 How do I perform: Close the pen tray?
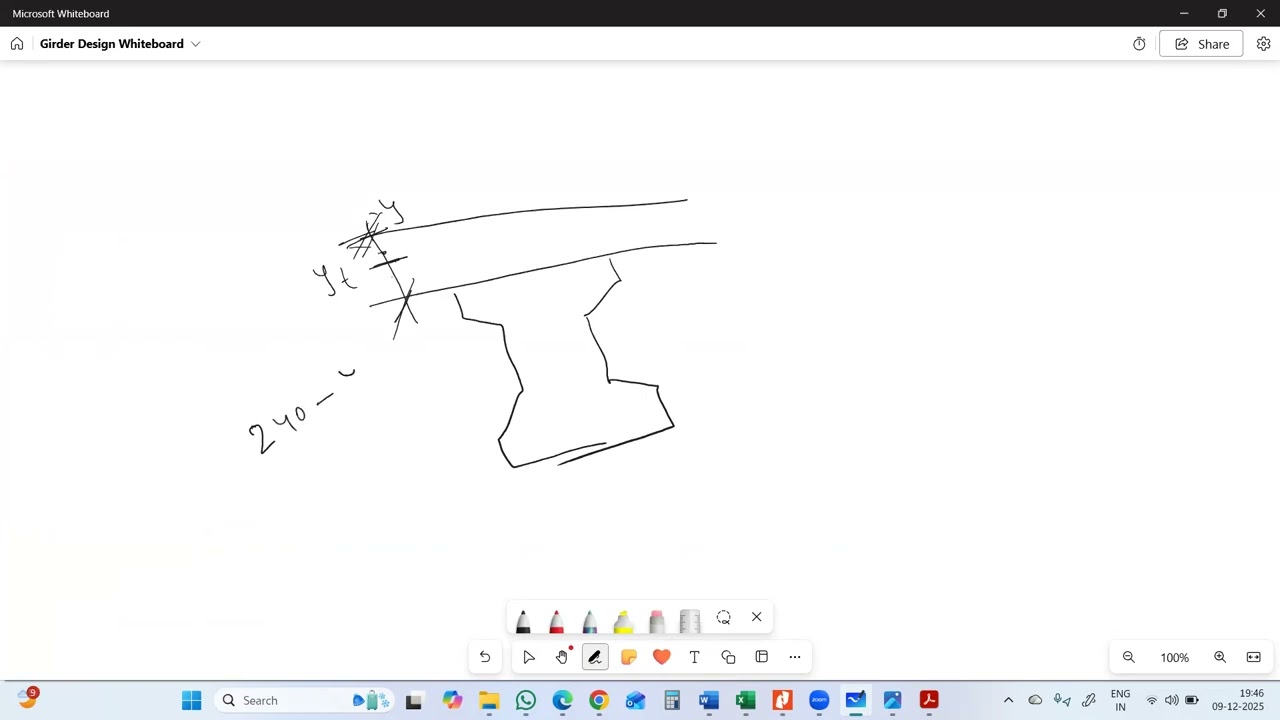(756, 617)
